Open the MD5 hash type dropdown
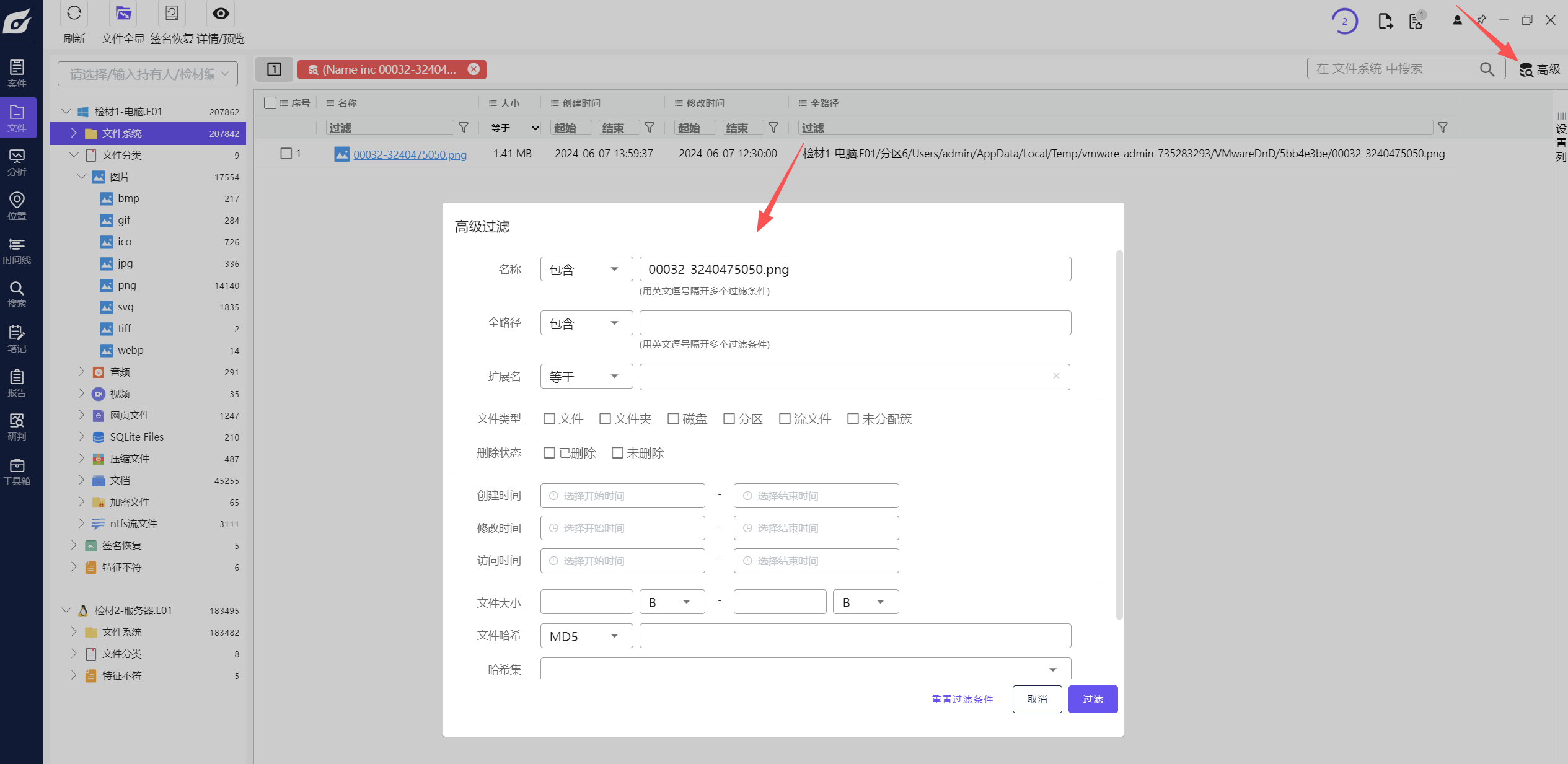This screenshot has height=764, width=1568. pos(586,636)
